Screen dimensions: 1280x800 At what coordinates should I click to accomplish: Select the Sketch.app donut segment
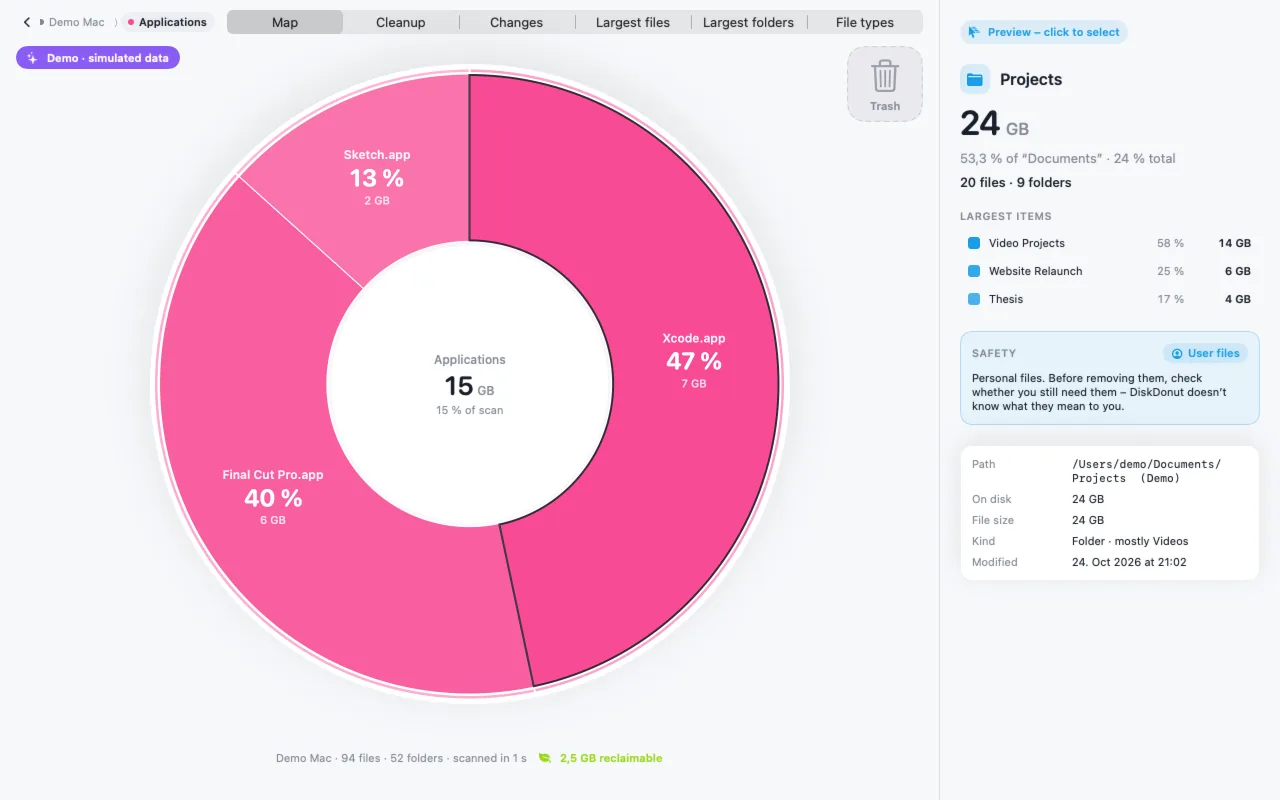[x=377, y=178]
